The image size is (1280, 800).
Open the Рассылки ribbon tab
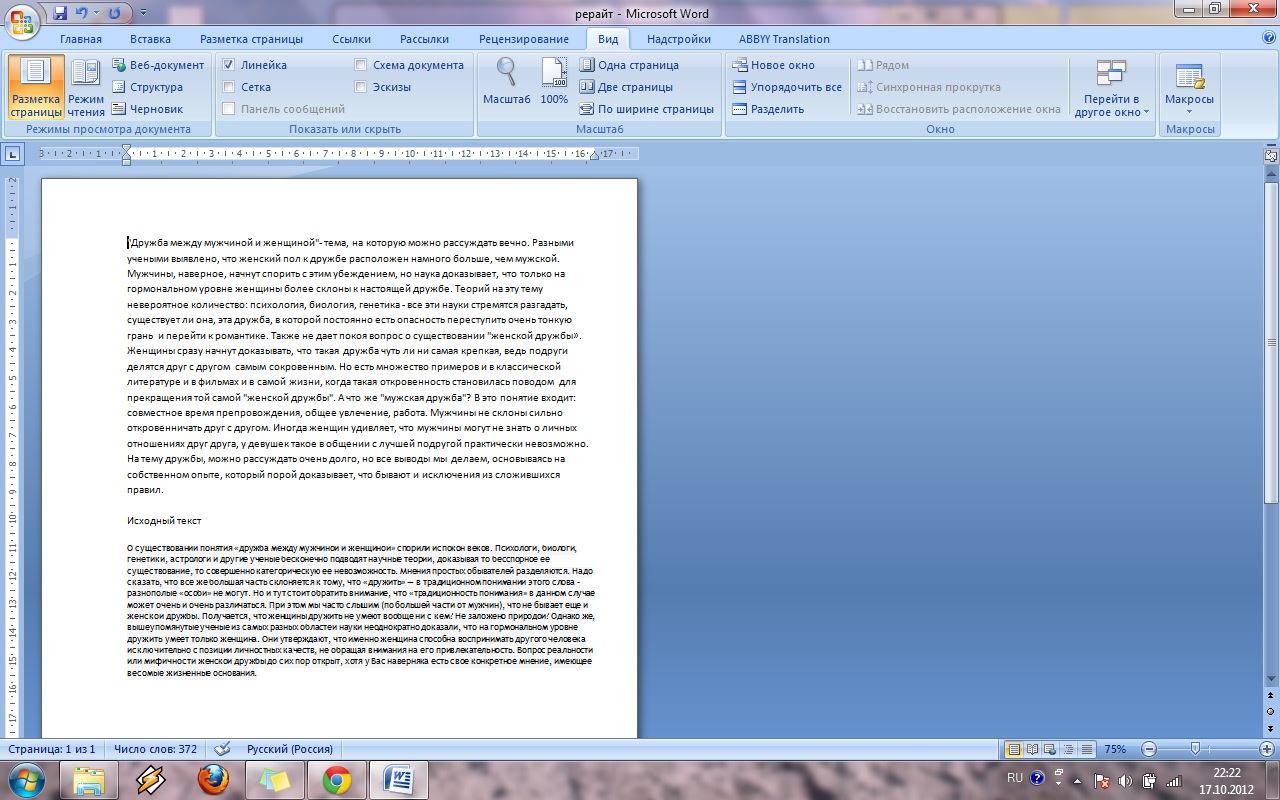point(425,39)
